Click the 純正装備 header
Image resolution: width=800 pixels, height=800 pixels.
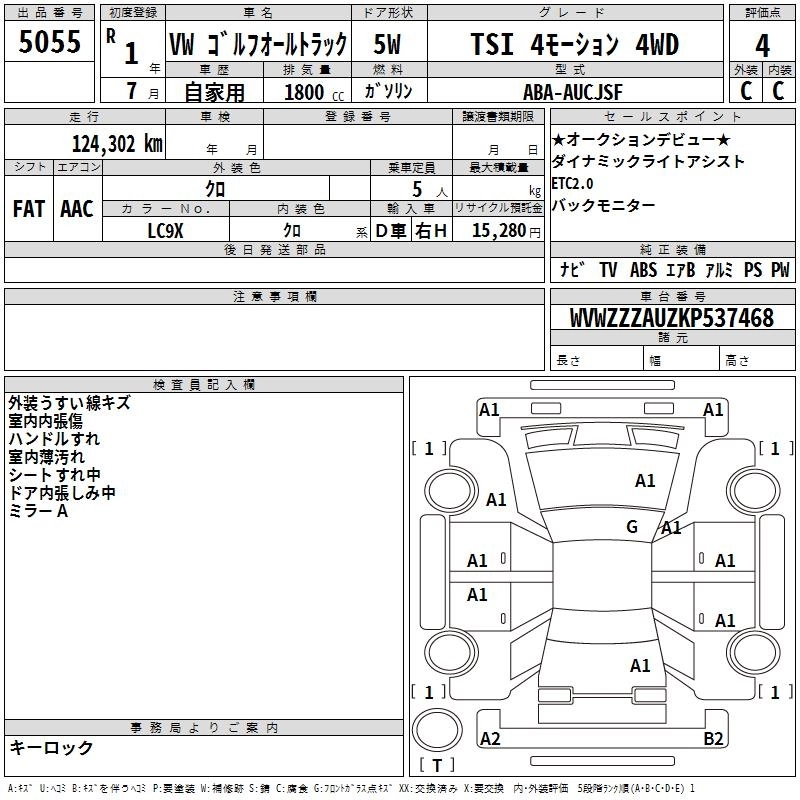click(x=672, y=249)
